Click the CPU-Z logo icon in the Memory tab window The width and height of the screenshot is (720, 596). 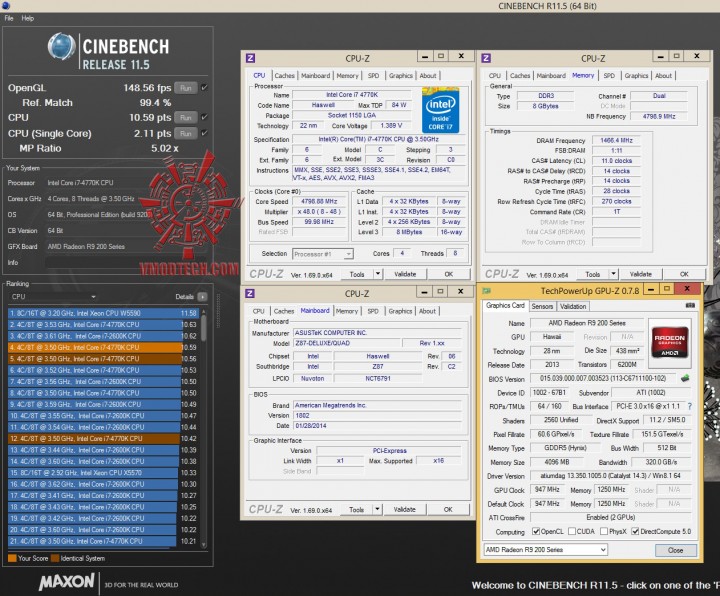coord(486,58)
